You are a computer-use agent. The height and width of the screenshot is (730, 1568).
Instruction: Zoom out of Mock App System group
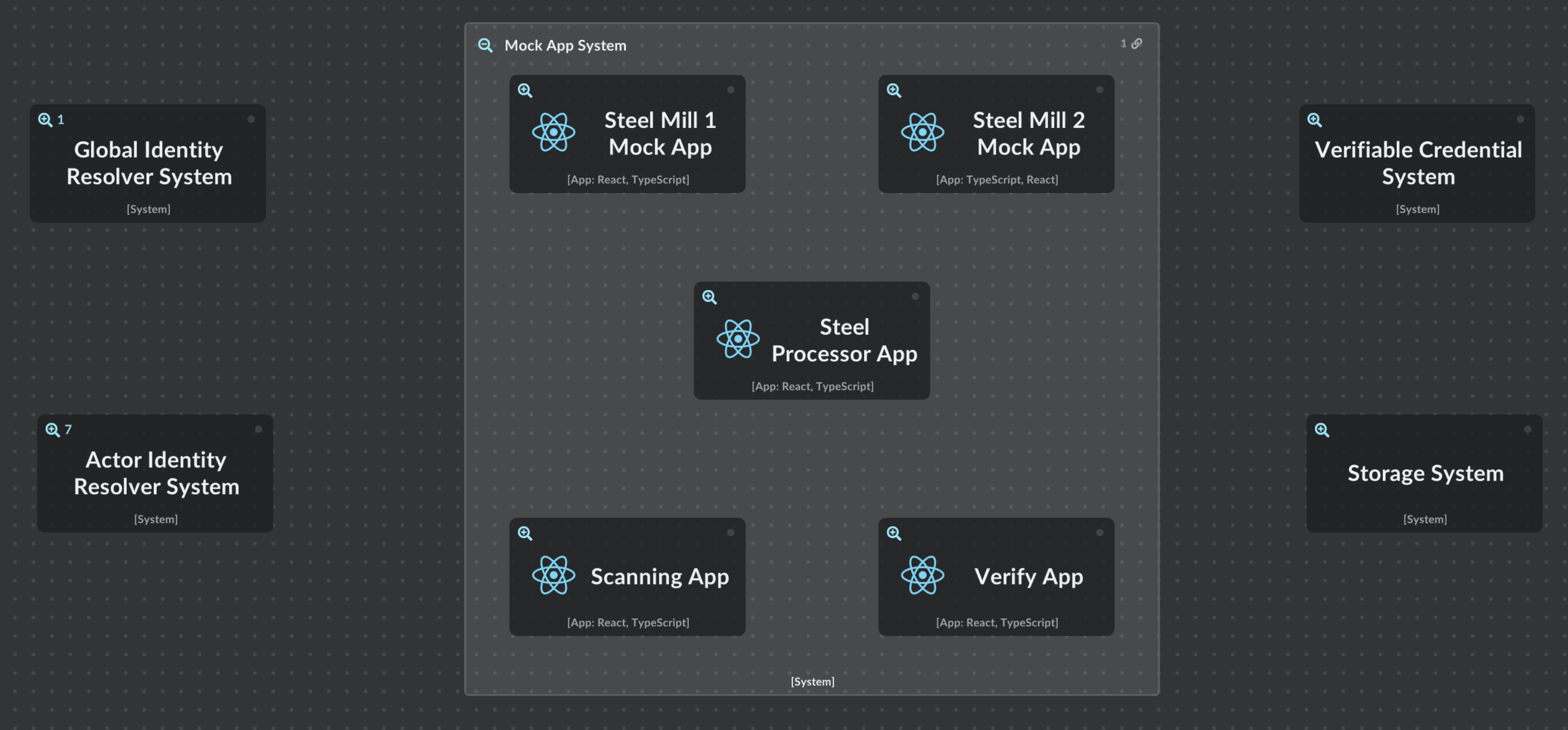click(x=485, y=46)
